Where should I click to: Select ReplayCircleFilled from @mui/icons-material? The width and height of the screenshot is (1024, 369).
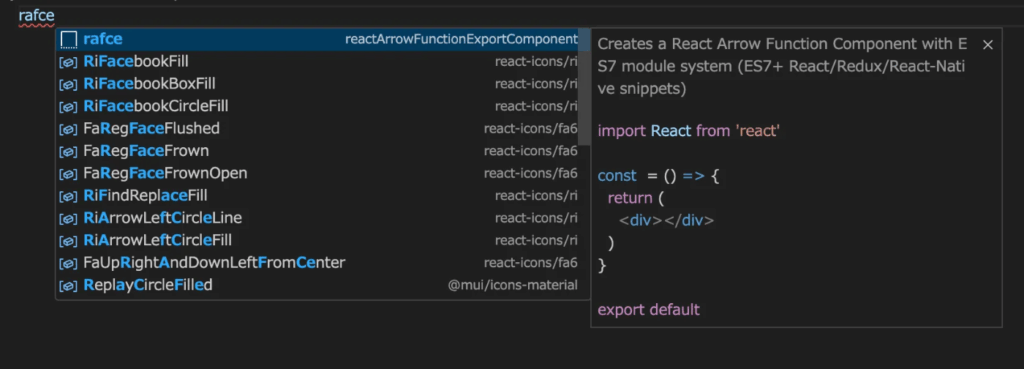[317, 285]
